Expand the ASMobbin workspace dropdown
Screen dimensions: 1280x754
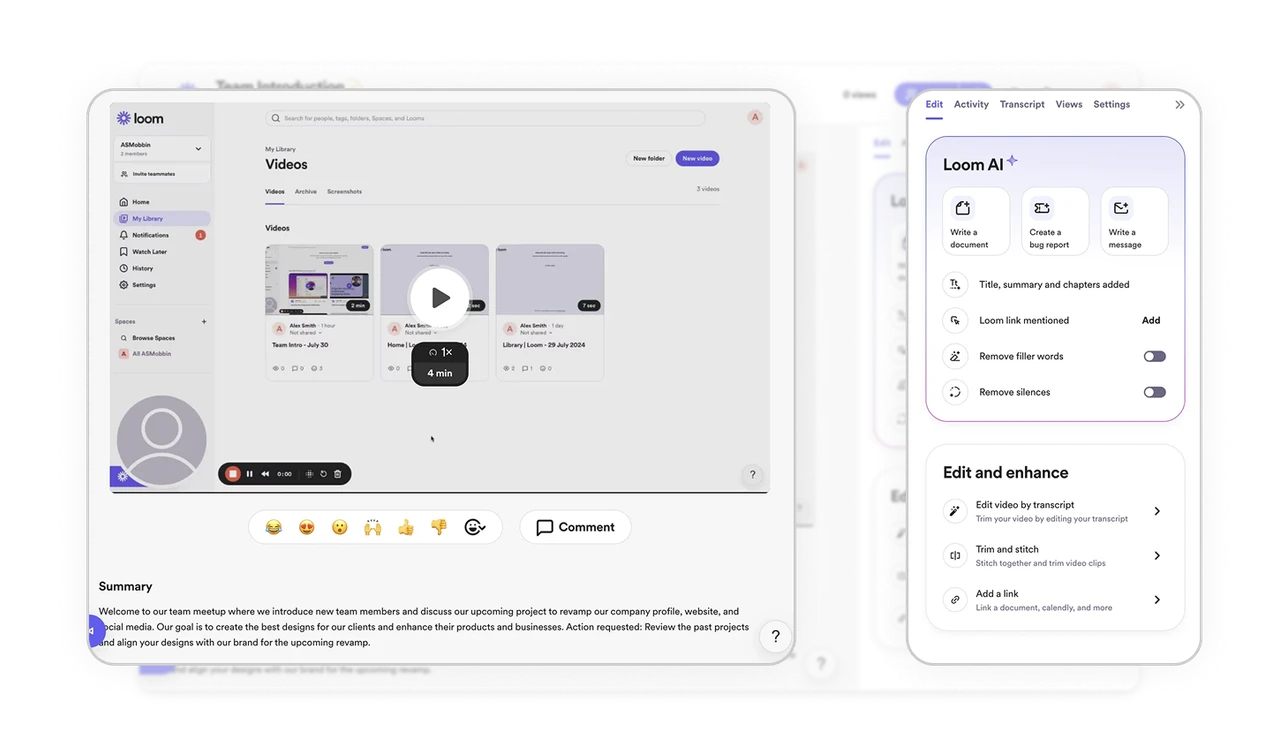click(x=199, y=148)
